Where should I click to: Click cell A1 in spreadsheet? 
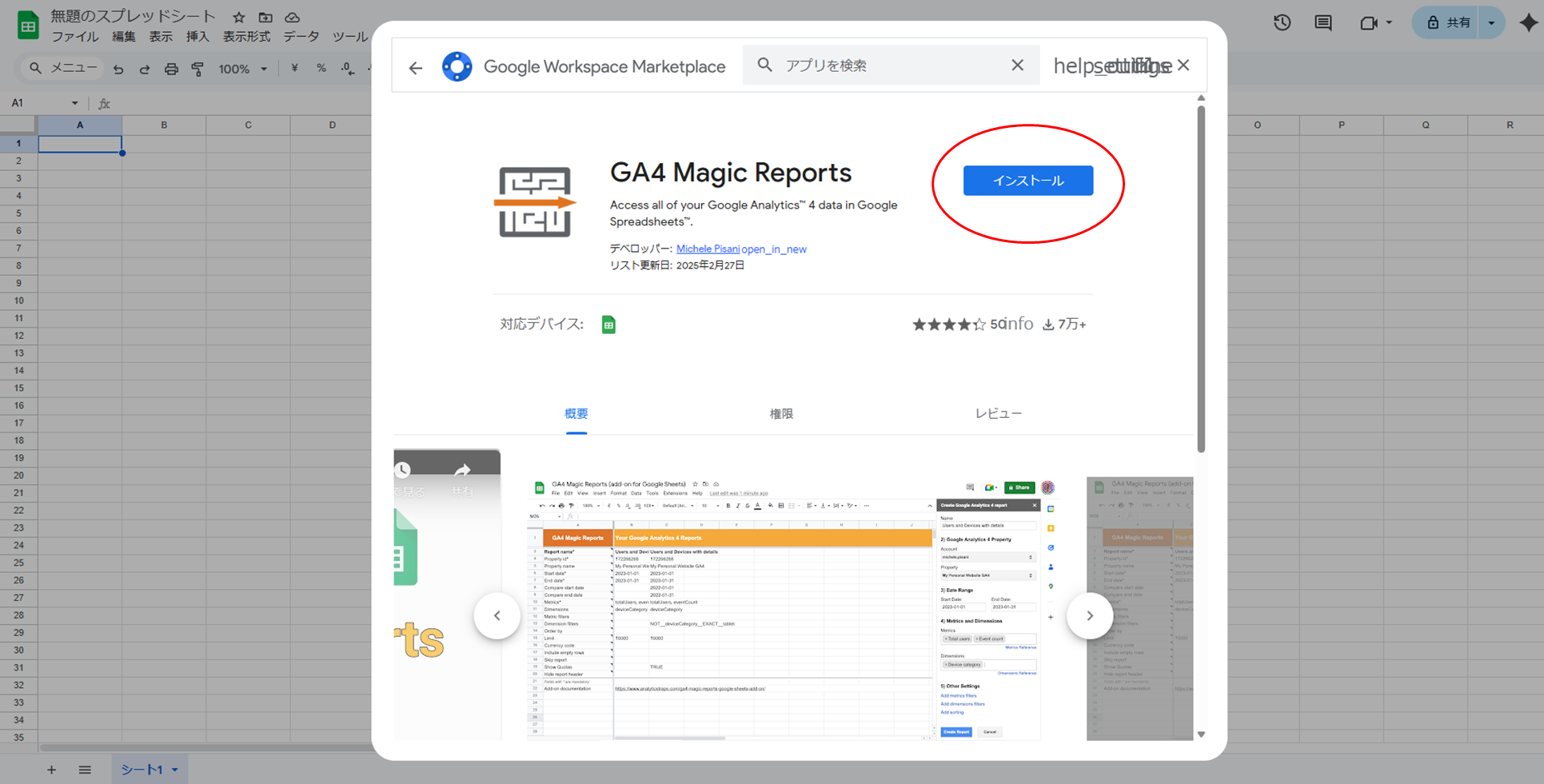click(x=80, y=144)
